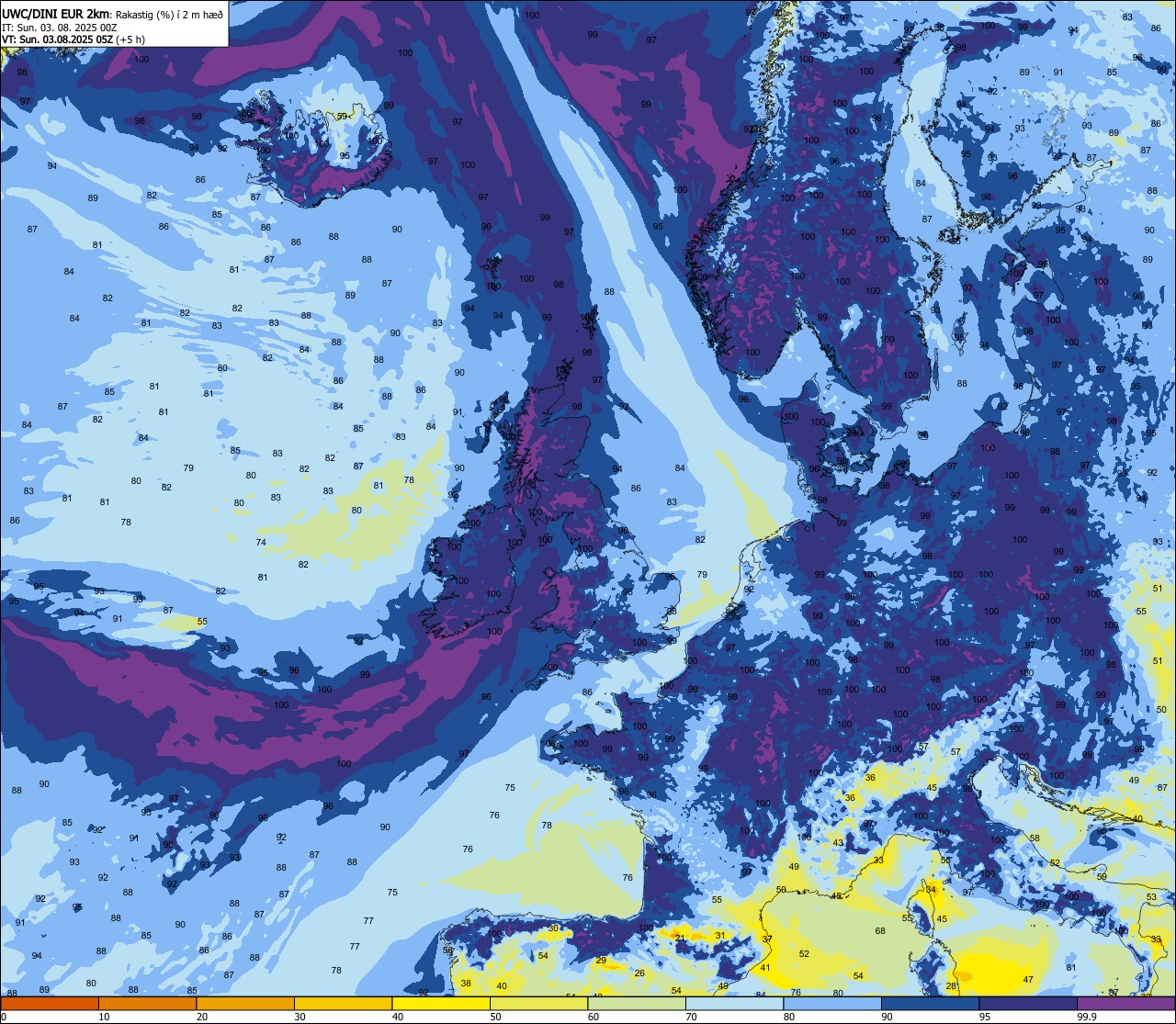The width and height of the screenshot is (1176, 1024).
Task: Click the legend label '90' on the color bar
Action: (x=888, y=1017)
